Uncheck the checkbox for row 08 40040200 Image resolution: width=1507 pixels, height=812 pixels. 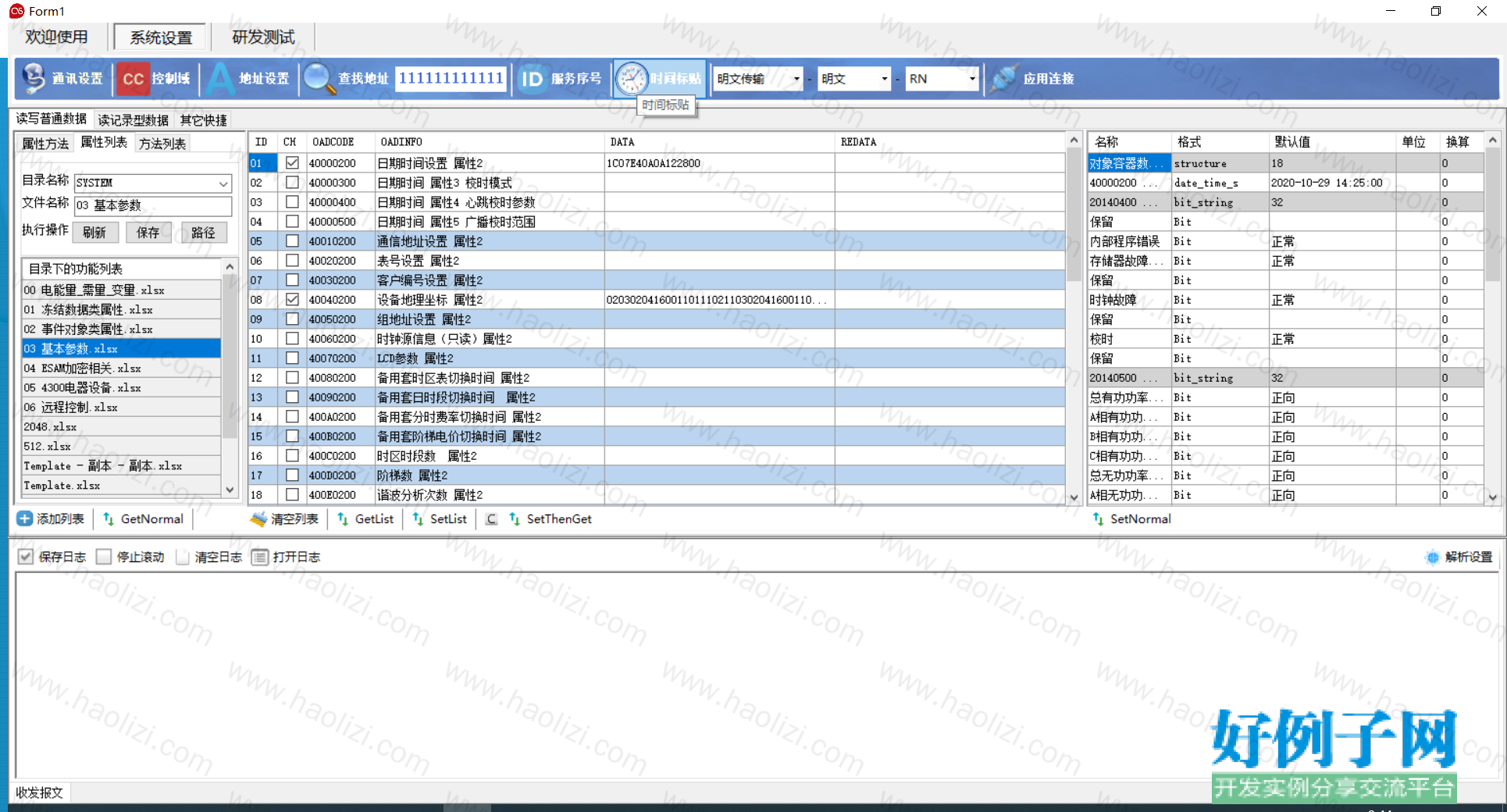point(292,300)
